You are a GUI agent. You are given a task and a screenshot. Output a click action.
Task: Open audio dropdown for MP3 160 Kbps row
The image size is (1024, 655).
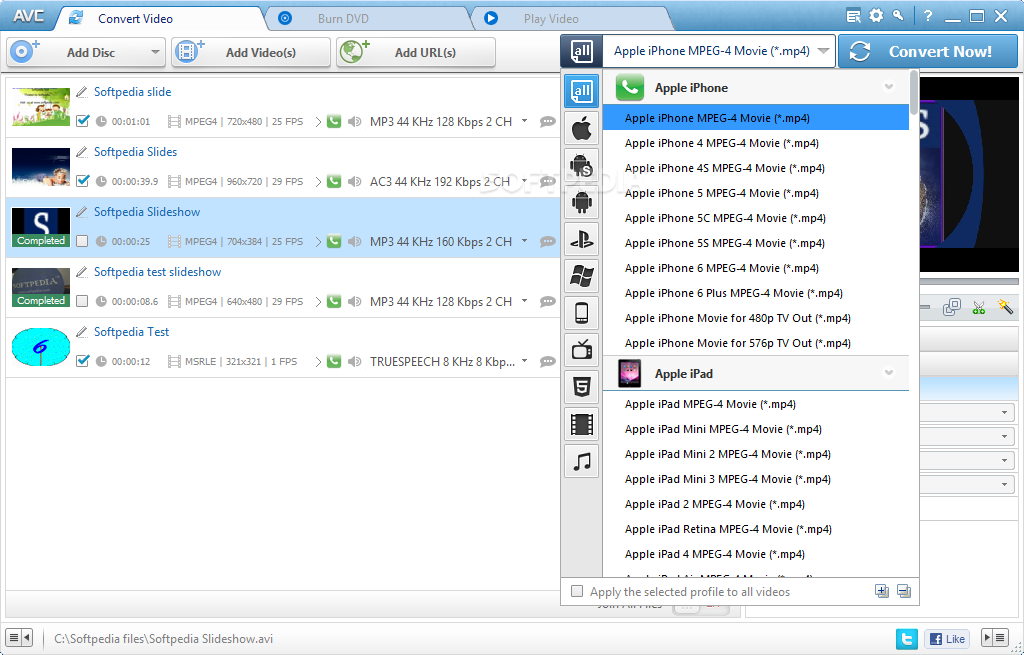coord(524,241)
